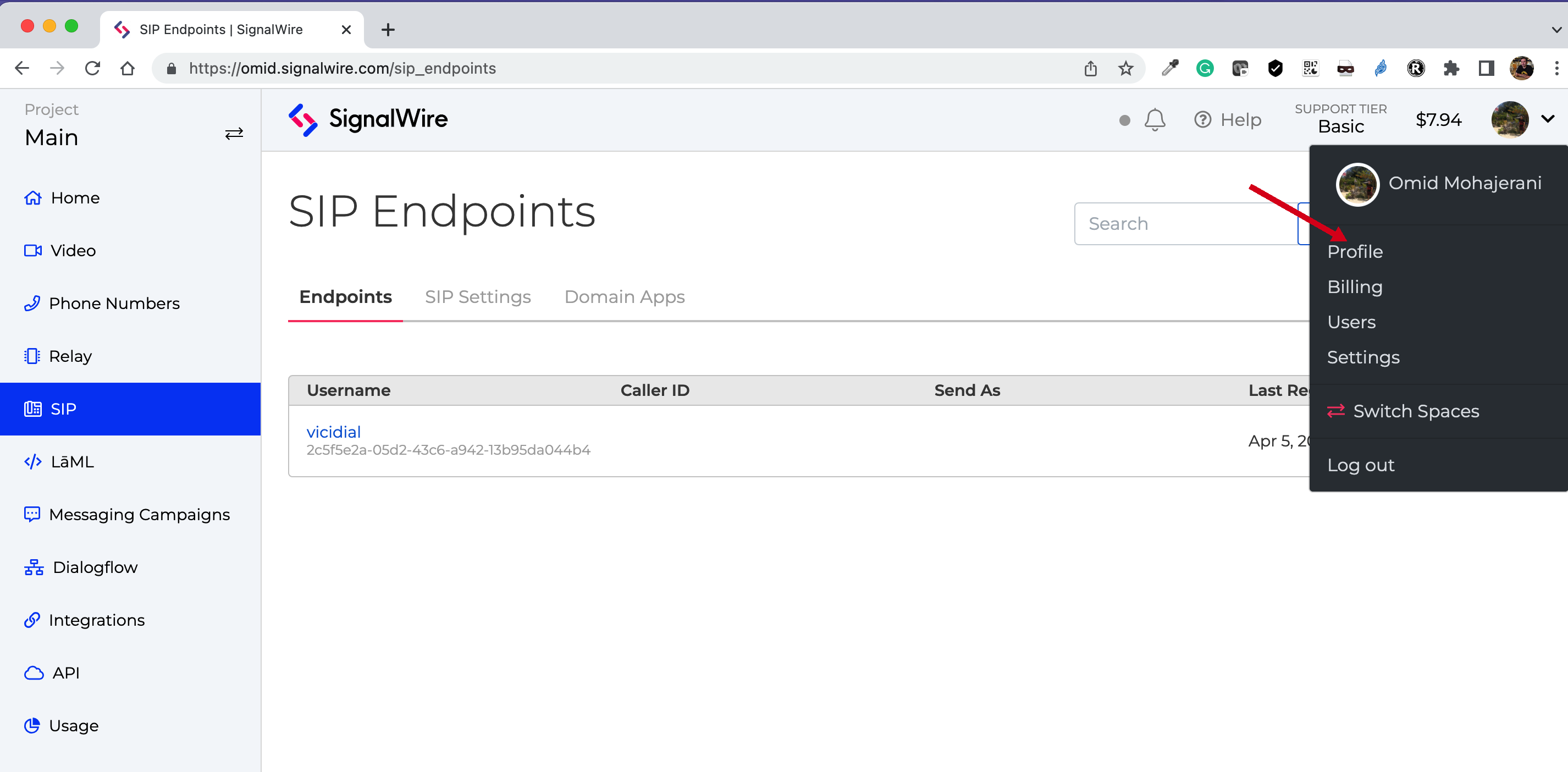Open Dialogflow in the sidebar
1568x772 pixels.
pos(95,567)
